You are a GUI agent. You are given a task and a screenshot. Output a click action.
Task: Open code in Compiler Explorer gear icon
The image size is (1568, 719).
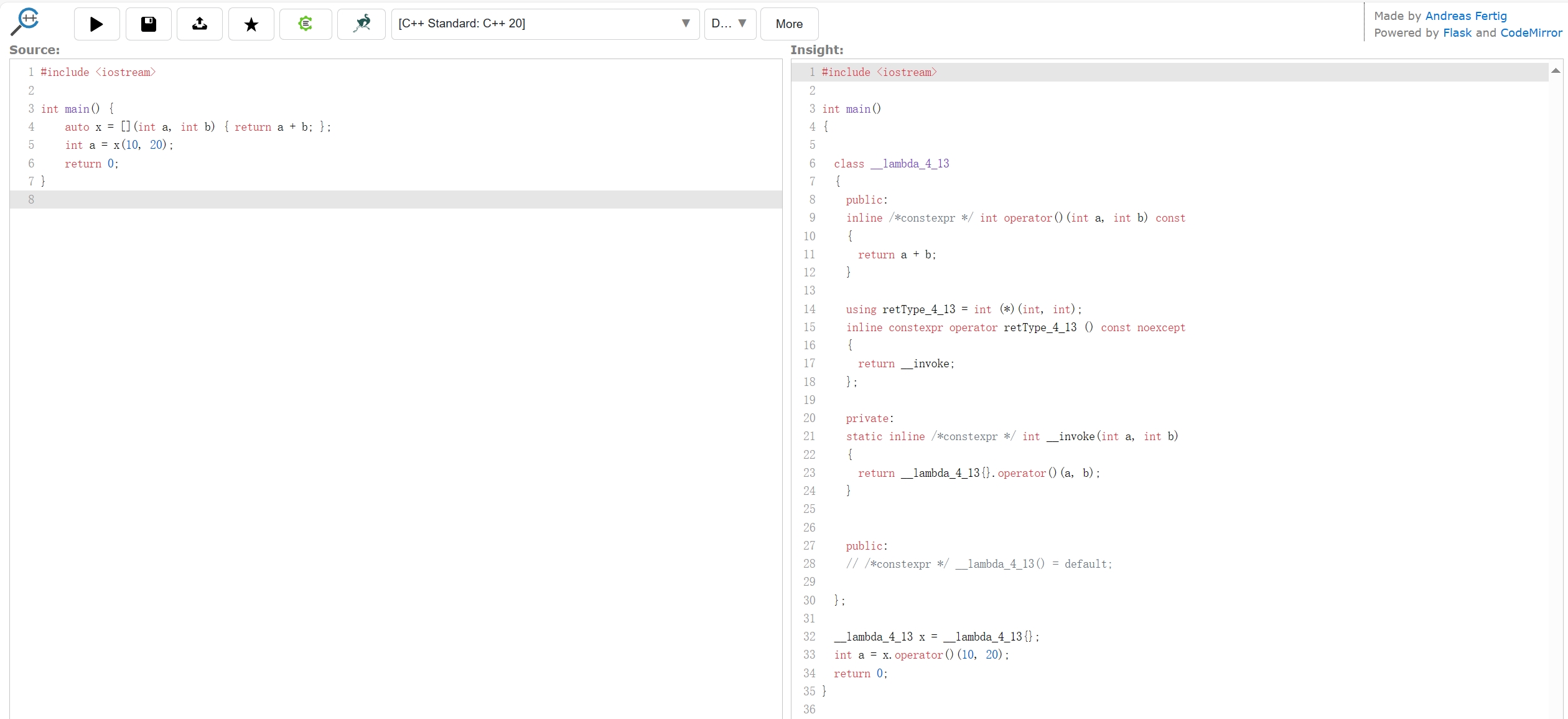[305, 24]
